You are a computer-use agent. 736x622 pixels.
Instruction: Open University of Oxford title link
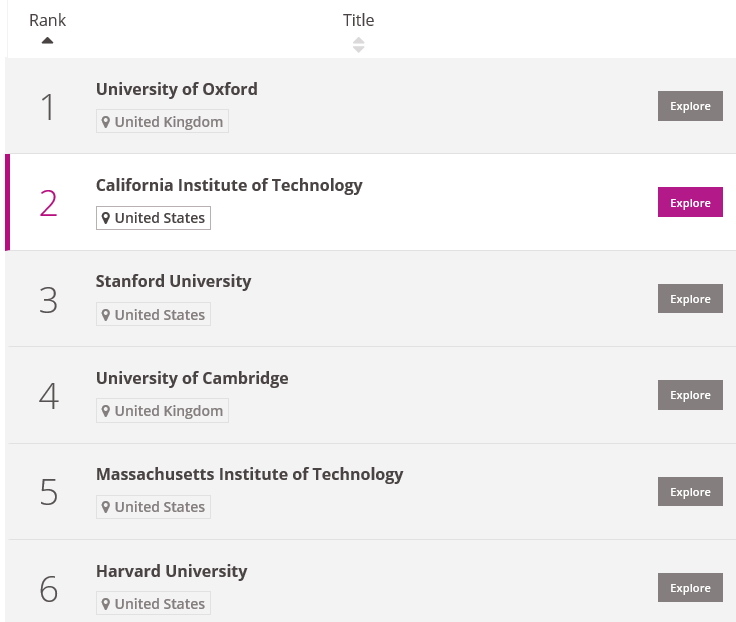[x=176, y=89]
